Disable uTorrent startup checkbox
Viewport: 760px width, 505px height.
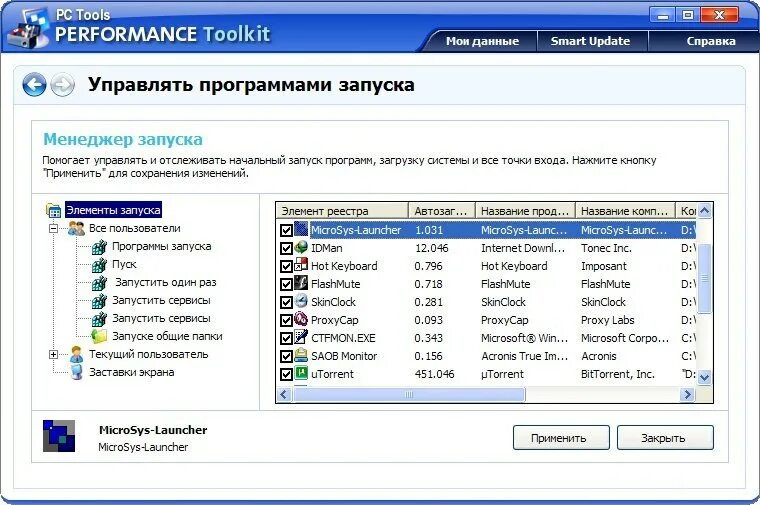pos(286,374)
